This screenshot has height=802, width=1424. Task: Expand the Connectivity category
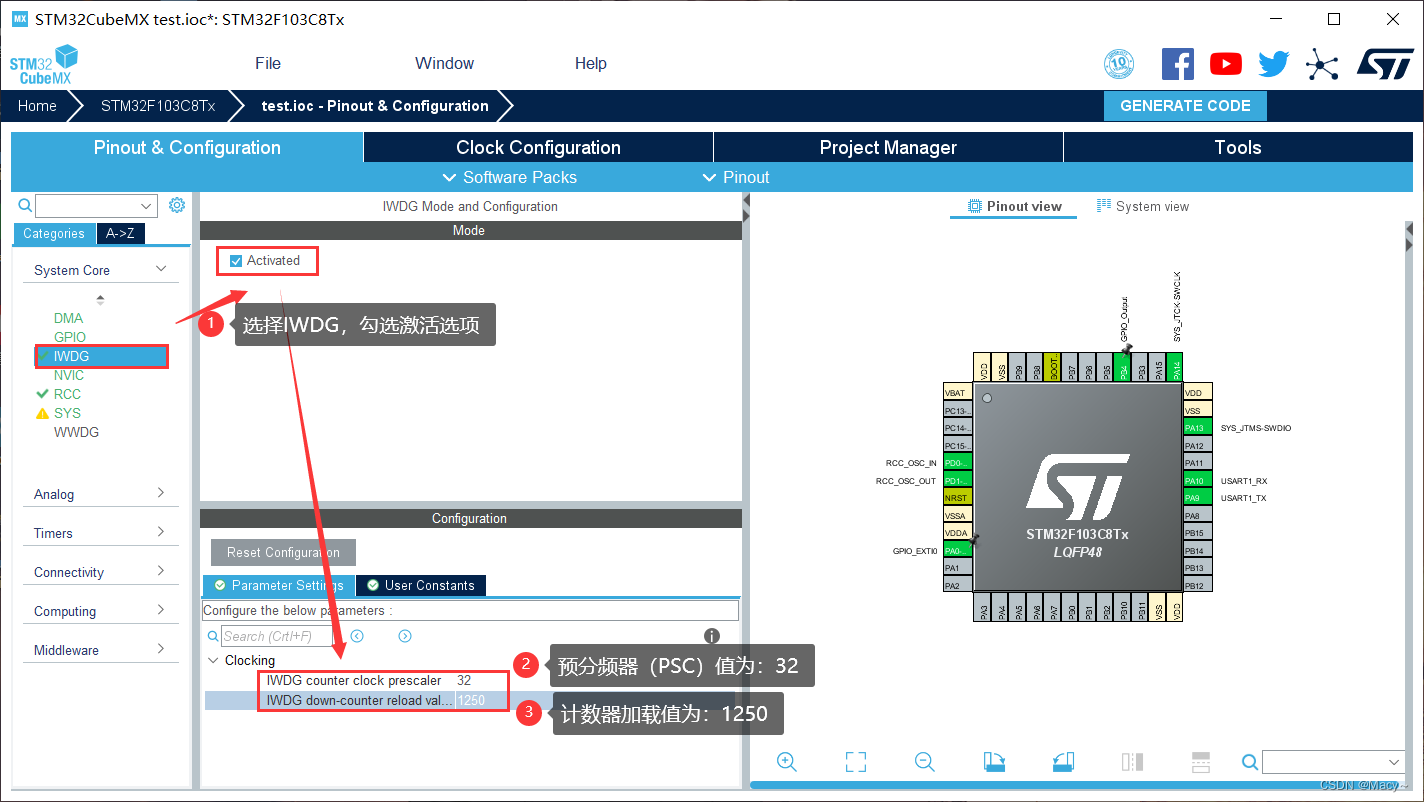tap(99, 572)
